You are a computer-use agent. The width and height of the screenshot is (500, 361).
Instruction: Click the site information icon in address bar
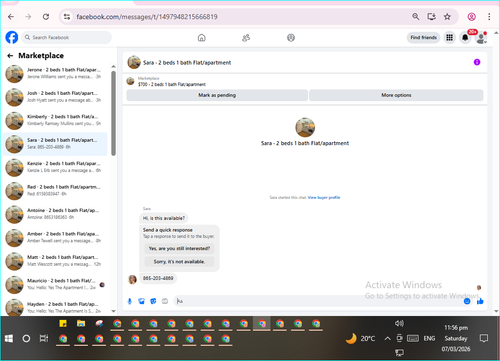pyautogui.click(x=67, y=17)
